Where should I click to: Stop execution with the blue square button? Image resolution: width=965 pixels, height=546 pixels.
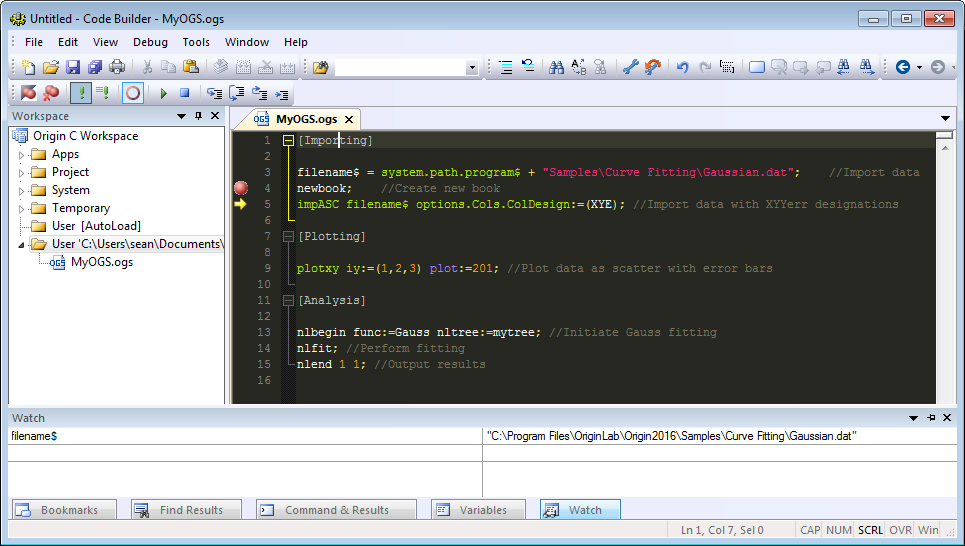(x=184, y=93)
